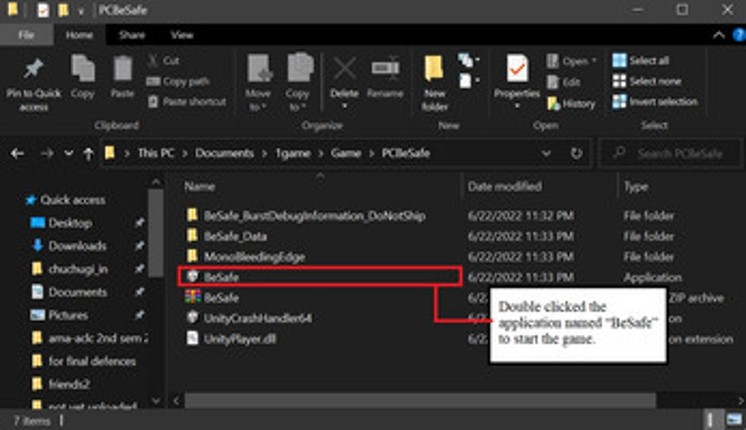Click the Up arrow navigation button
Screen dimensions: 746x430
89,154
